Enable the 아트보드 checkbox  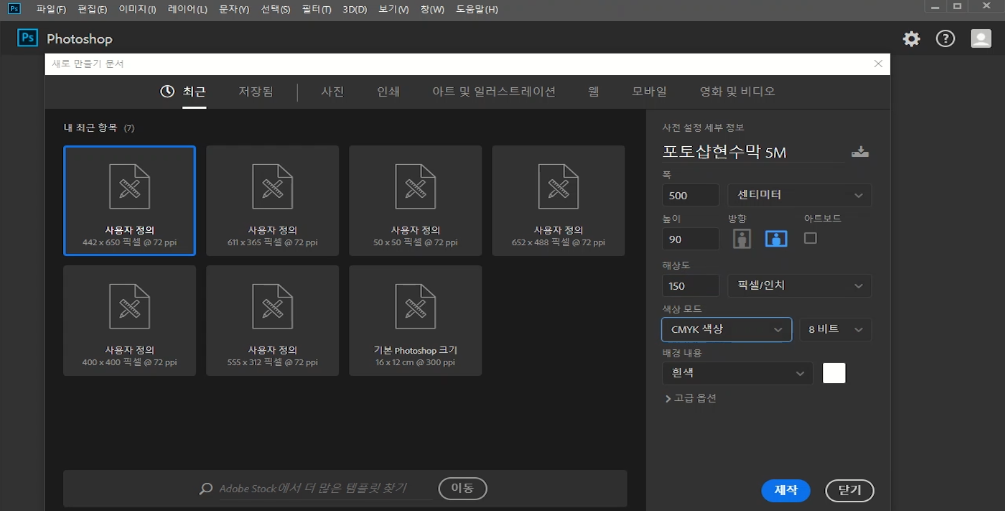point(810,239)
